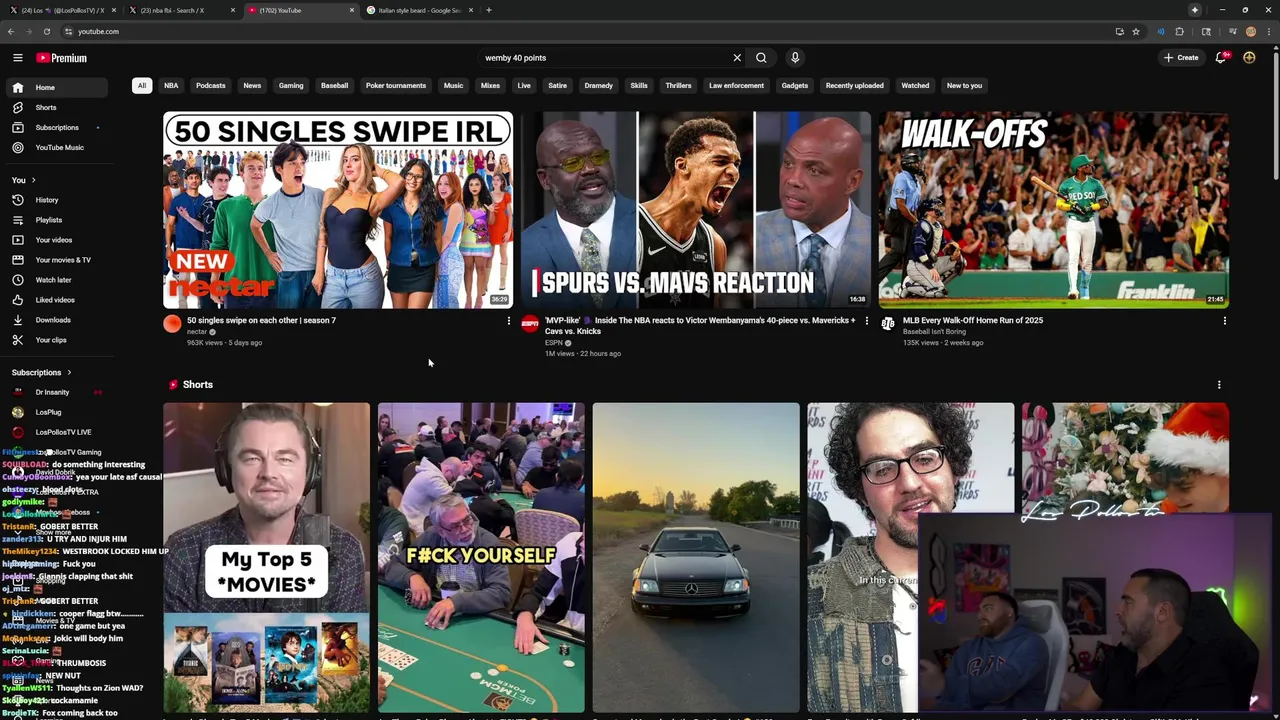The width and height of the screenshot is (1280, 720).
Task: Expand the You section
Action: [24, 180]
